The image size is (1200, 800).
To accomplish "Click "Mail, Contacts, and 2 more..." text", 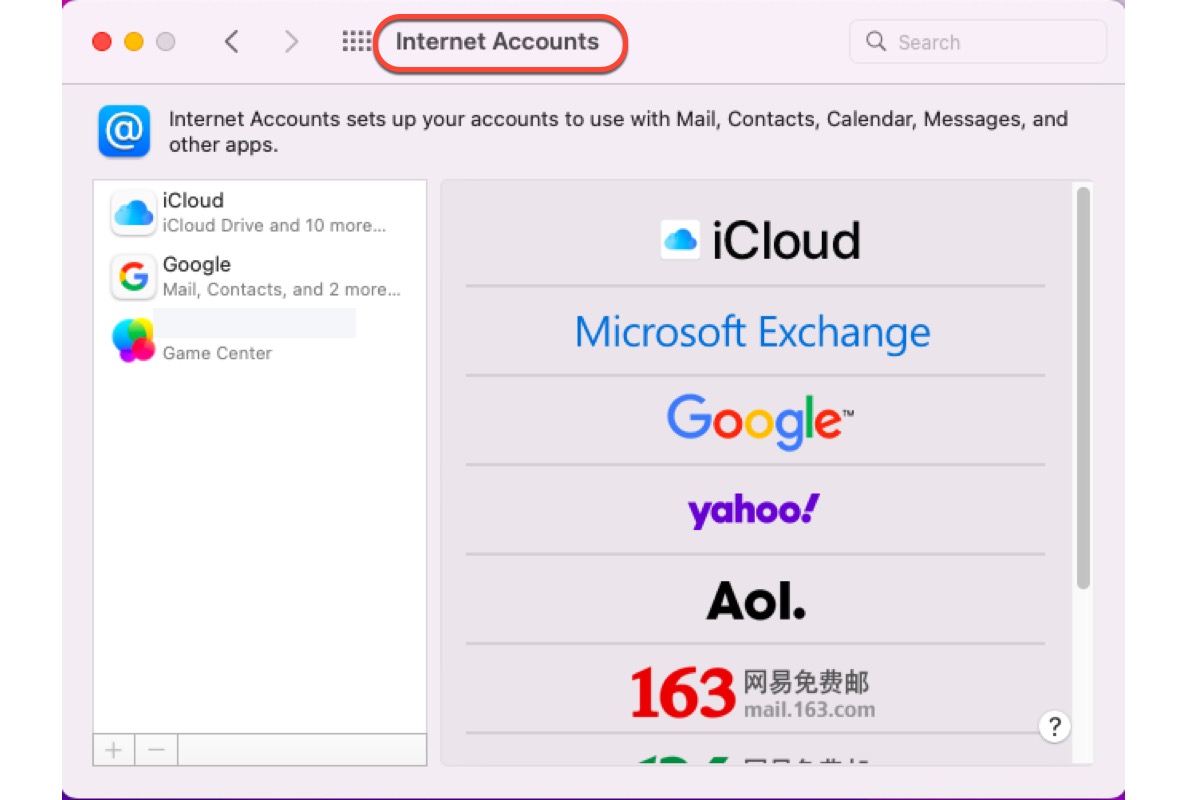I will (x=281, y=290).
